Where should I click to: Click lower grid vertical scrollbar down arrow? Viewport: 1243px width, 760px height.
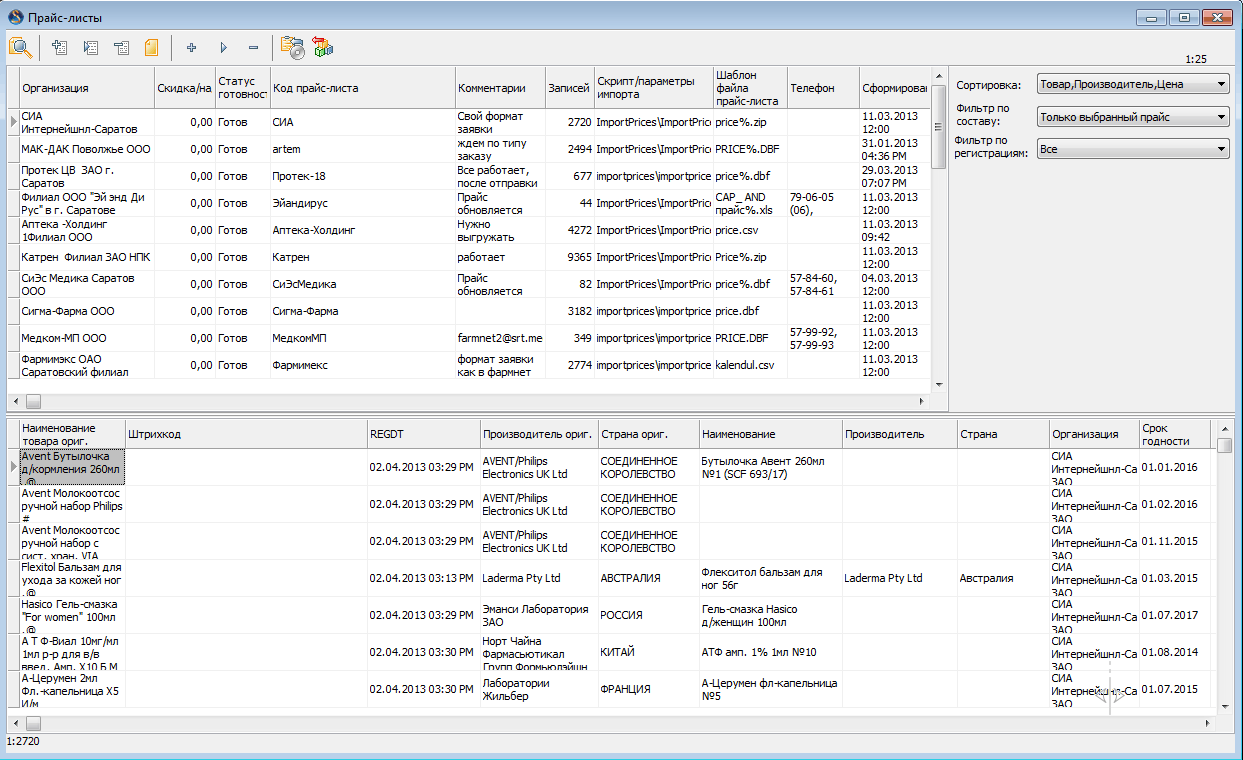(x=1224, y=706)
